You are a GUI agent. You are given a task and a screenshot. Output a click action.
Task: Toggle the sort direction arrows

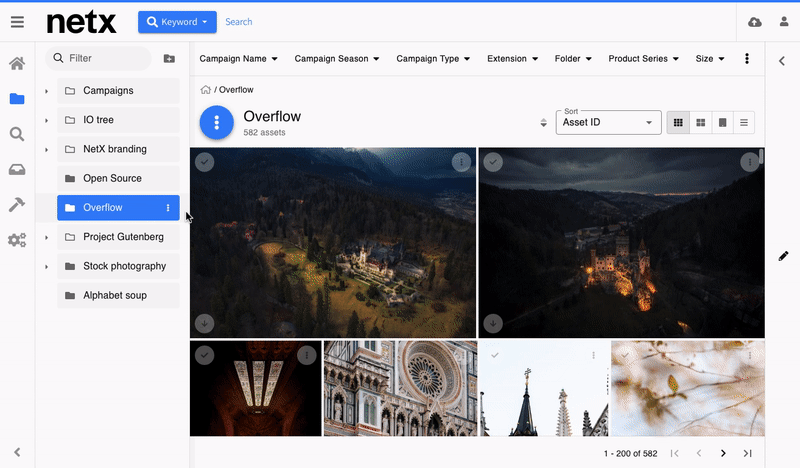tap(543, 122)
